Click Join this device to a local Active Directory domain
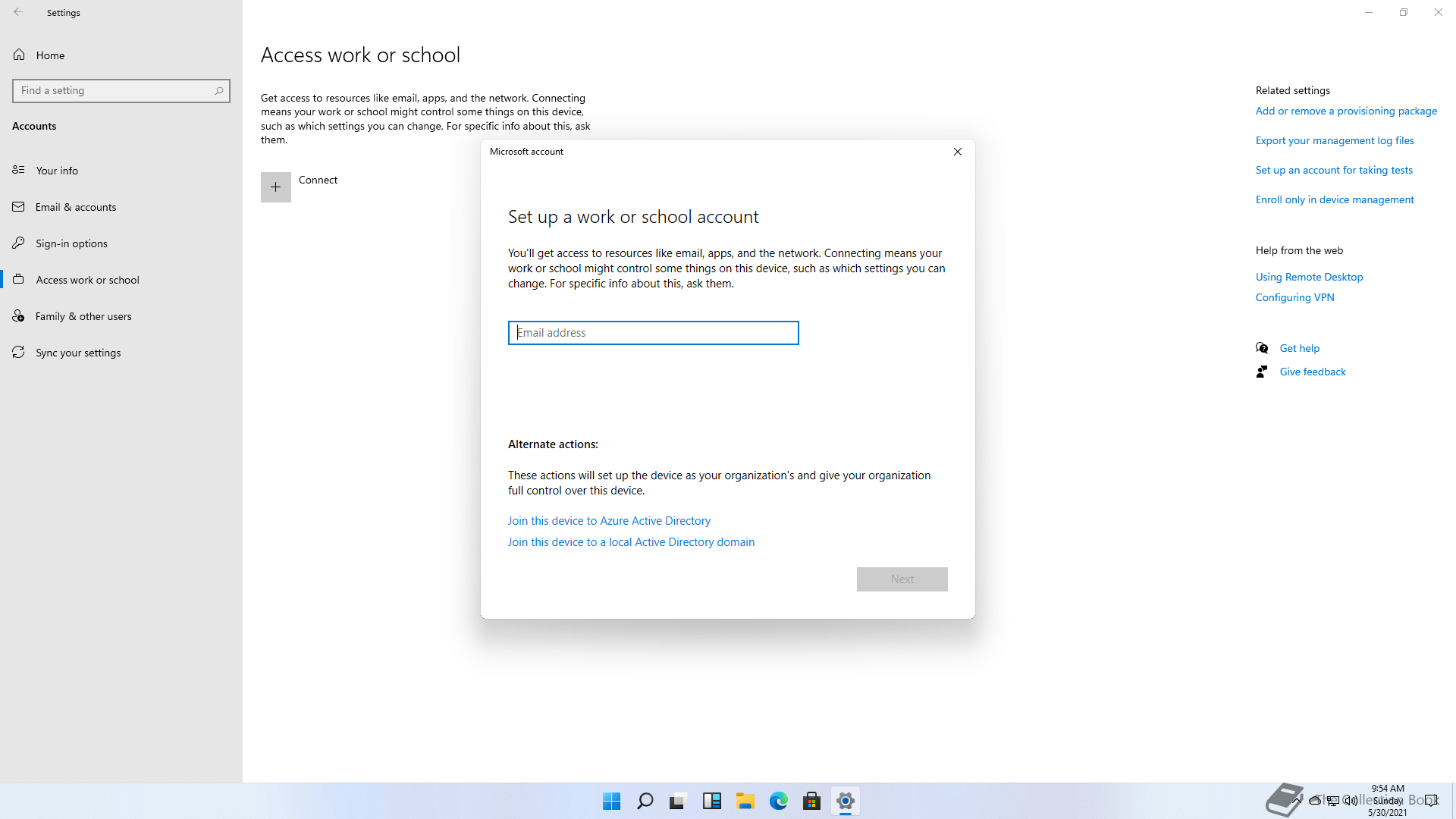 click(631, 542)
